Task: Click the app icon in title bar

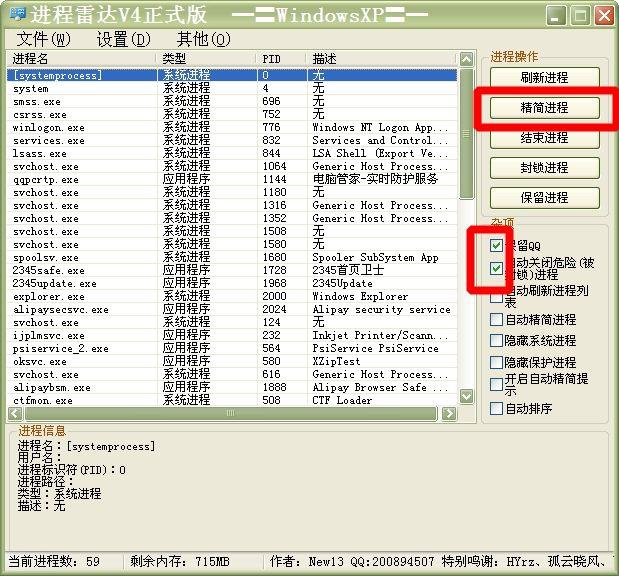Action: [x=17, y=14]
